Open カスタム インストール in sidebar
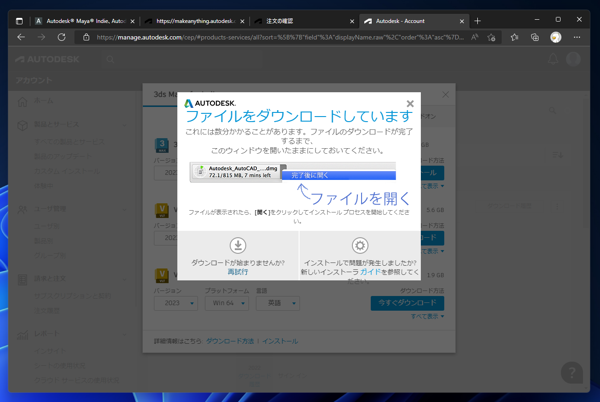Image resolution: width=600 pixels, height=402 pixels. 67,171
